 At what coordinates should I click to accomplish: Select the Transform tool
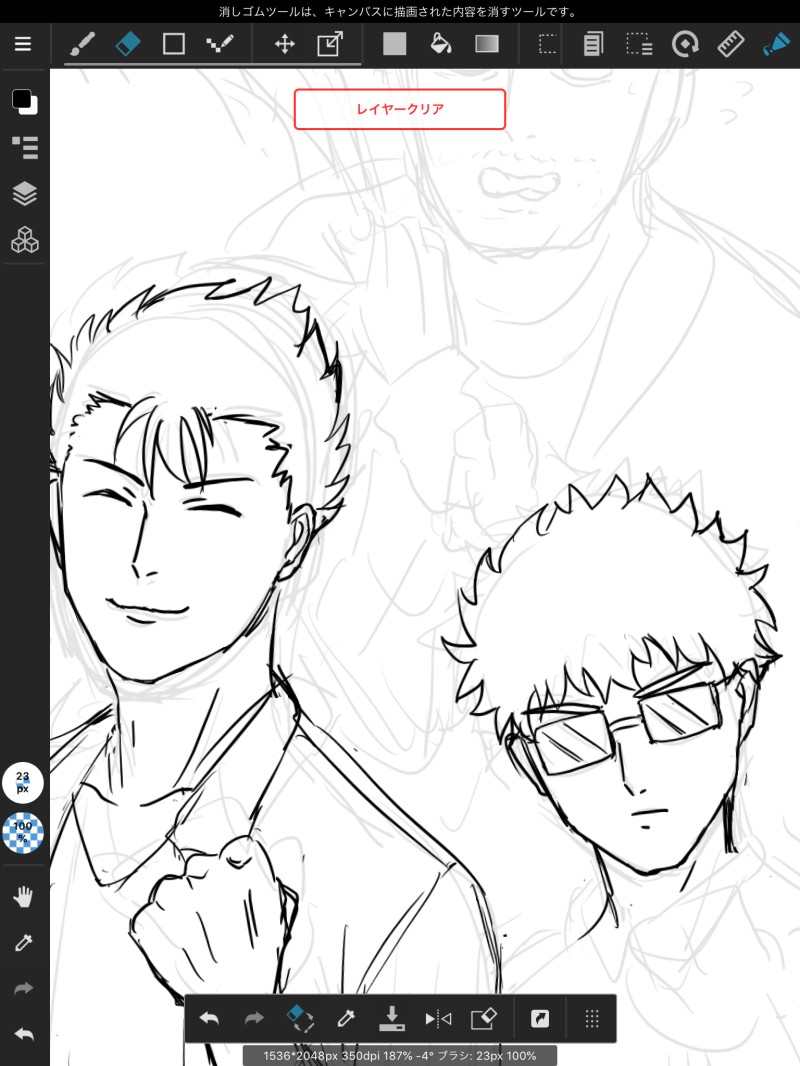point(330,44)
